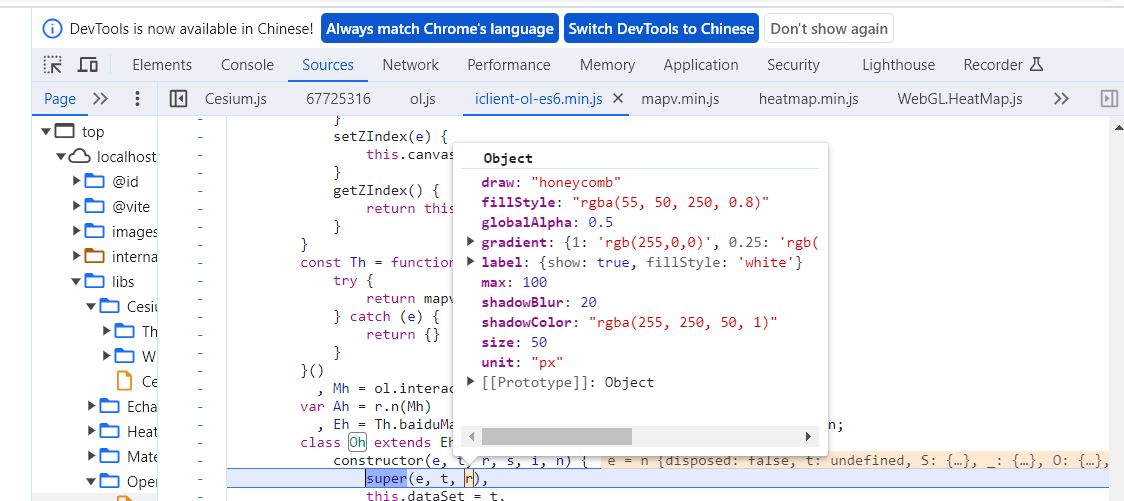Click the Heat folder icon

[x=110, y=431]
